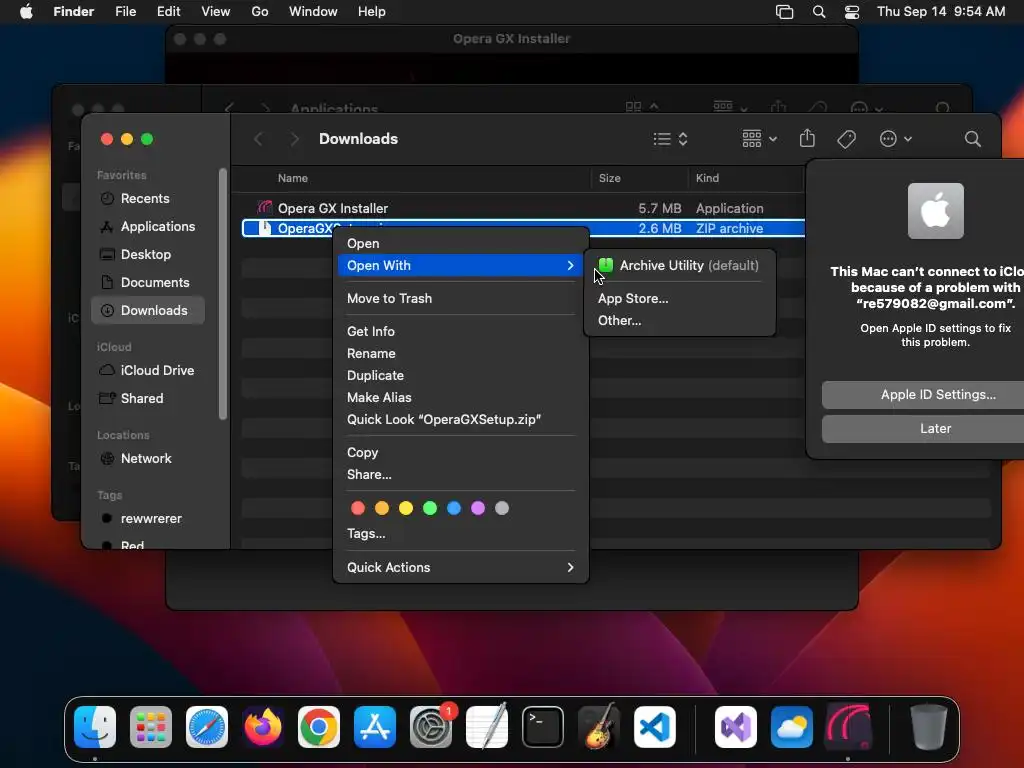Select Network under Locations
Image resolution: width=1024 pixels, height=768 pixels.
(x=148, y=458)
